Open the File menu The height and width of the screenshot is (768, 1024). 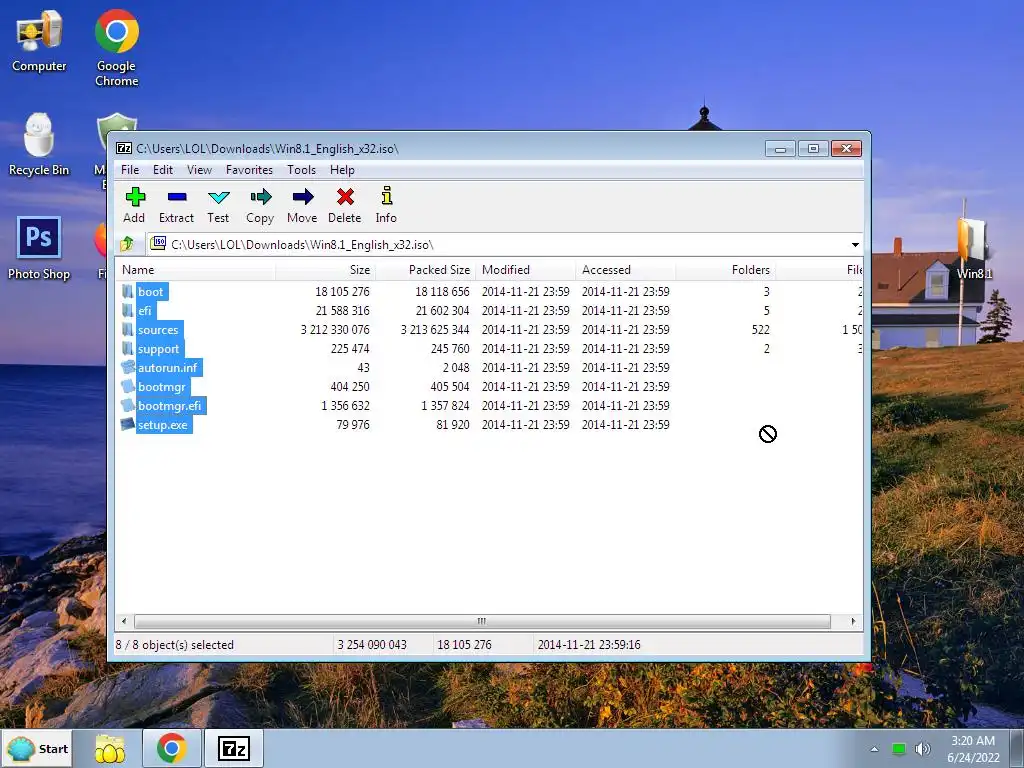click(130, 170)
